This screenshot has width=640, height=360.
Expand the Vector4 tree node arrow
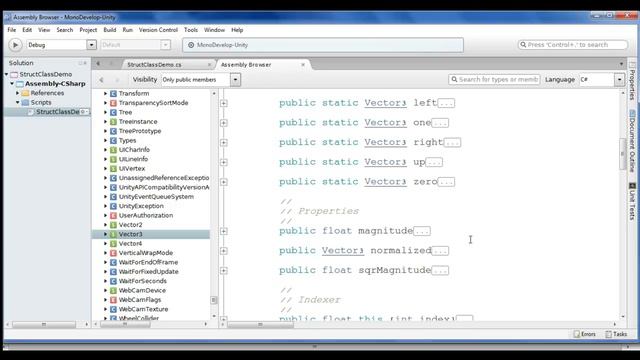pos(105,244)
